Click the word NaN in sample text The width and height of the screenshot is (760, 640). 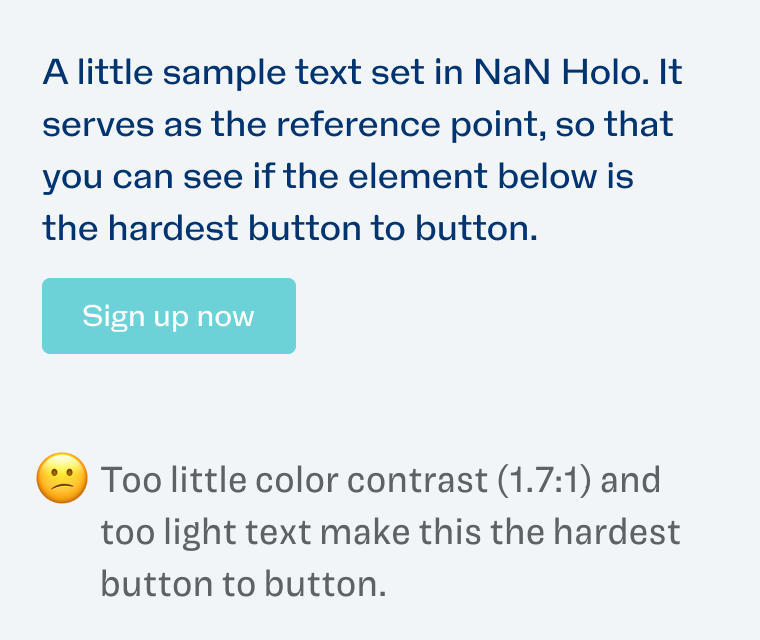click(512, 72)
